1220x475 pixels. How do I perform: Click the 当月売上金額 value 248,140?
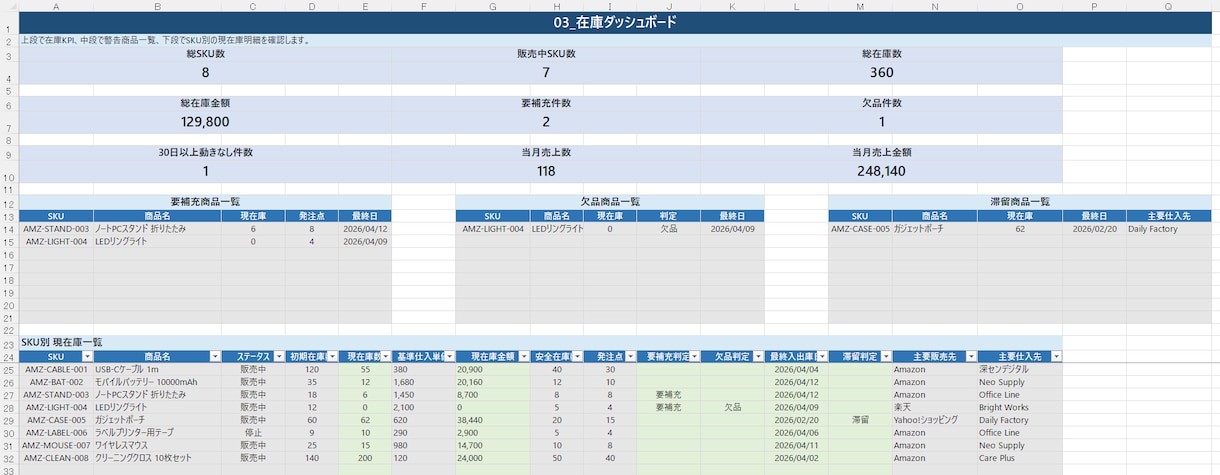881,171
